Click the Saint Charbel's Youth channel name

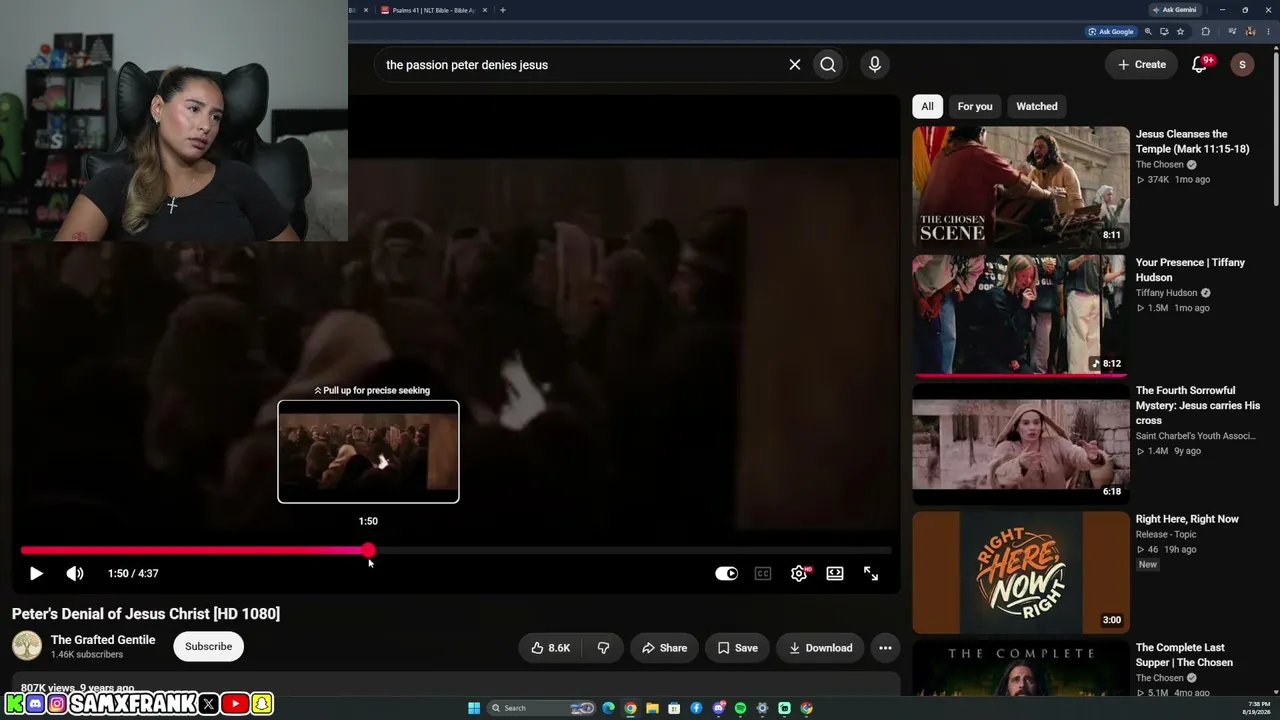[x=1195, y=436]
